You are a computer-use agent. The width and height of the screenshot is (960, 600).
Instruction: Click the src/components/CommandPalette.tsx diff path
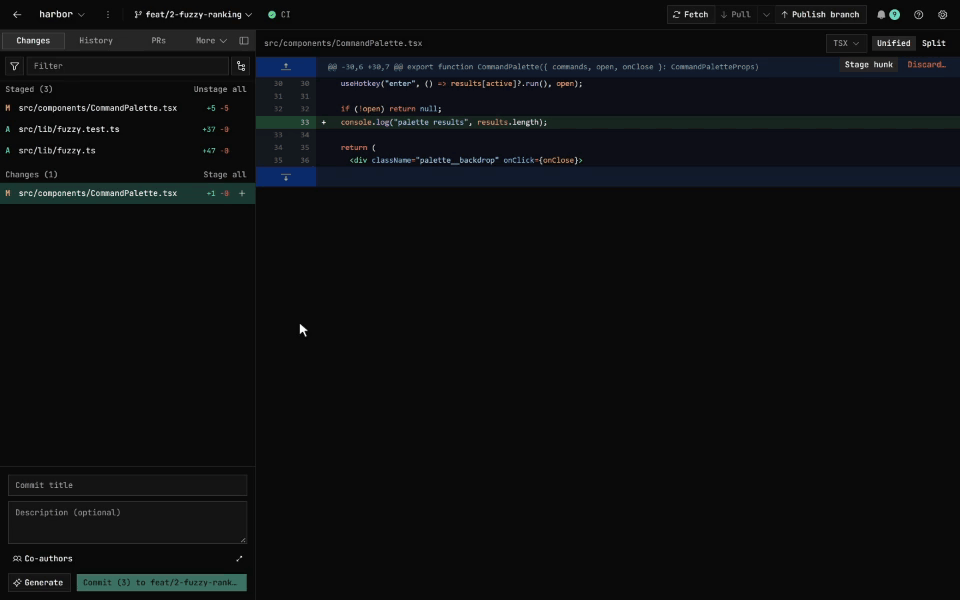(x=343, y=43)
